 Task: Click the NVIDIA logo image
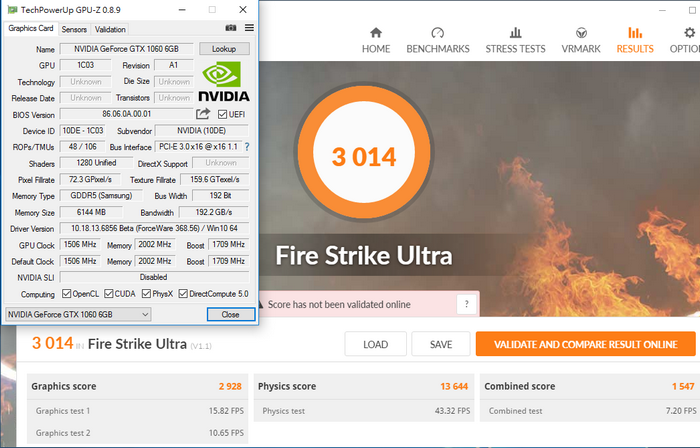click(223, 82)
